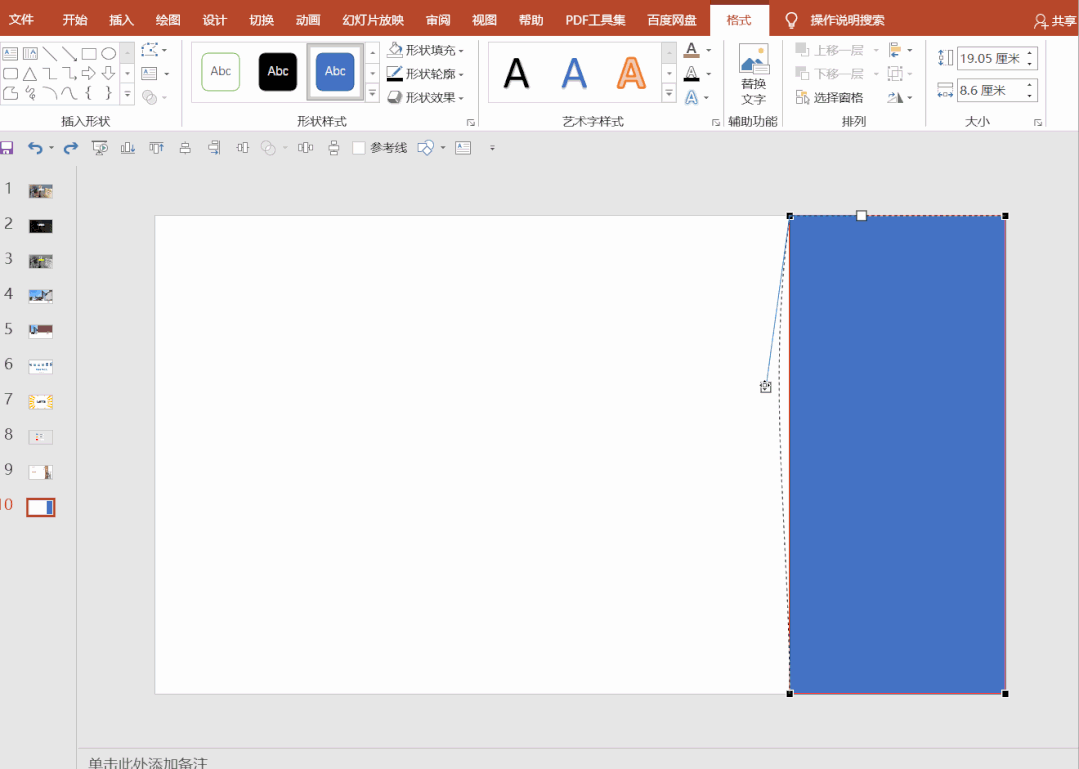Select the text box shape tool
The width and height of the screenshot is (1079, 769).
tap(10, 54)
